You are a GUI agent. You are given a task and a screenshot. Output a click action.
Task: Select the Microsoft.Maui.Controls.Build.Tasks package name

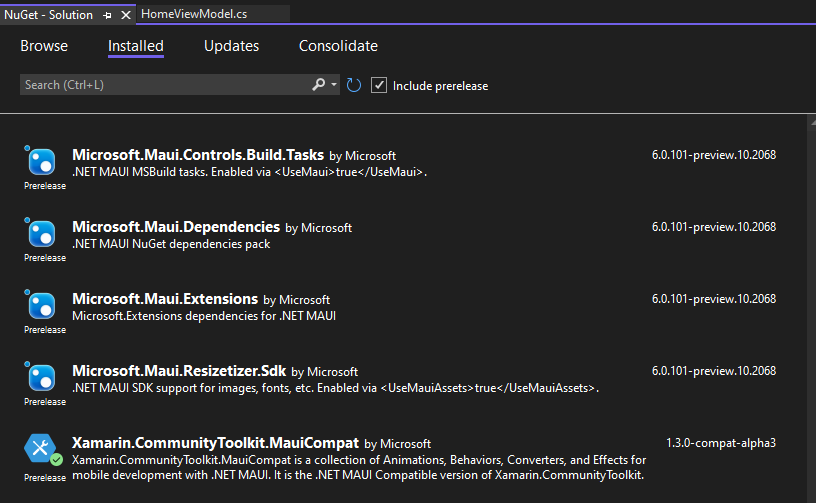coord(198,154)
